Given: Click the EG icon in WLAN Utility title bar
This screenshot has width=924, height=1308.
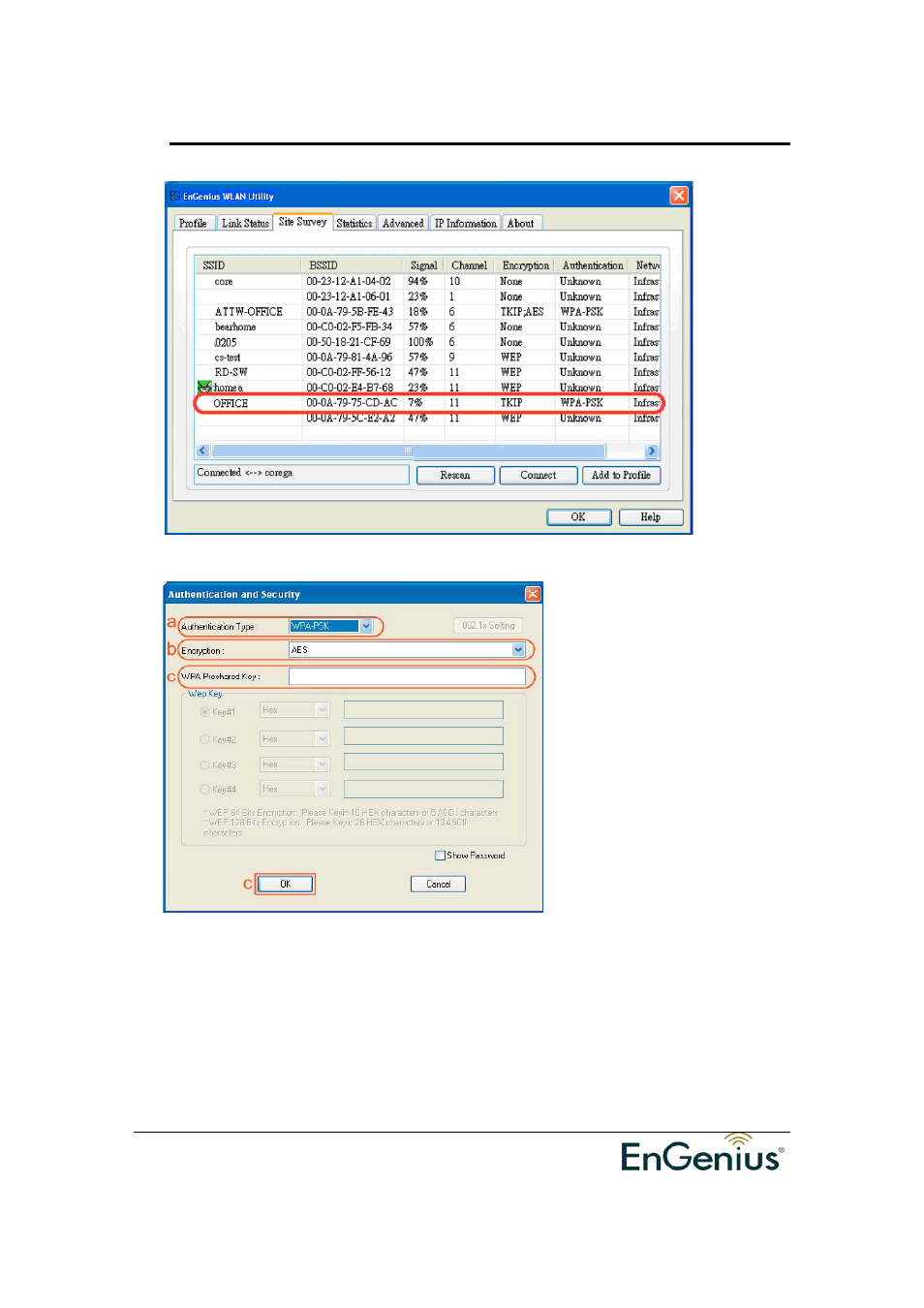Looking at the screenshot, I should point(175,196).
